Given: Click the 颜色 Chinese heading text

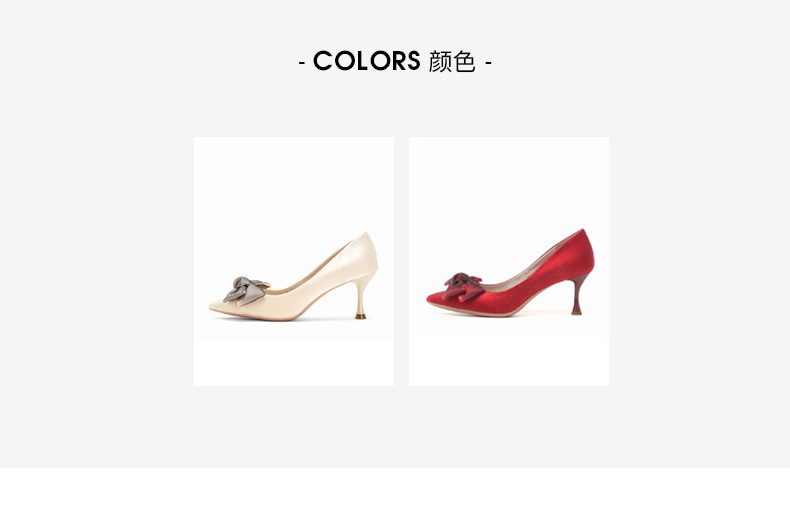Looking at the screenshot, I should [x=452, y=61].
